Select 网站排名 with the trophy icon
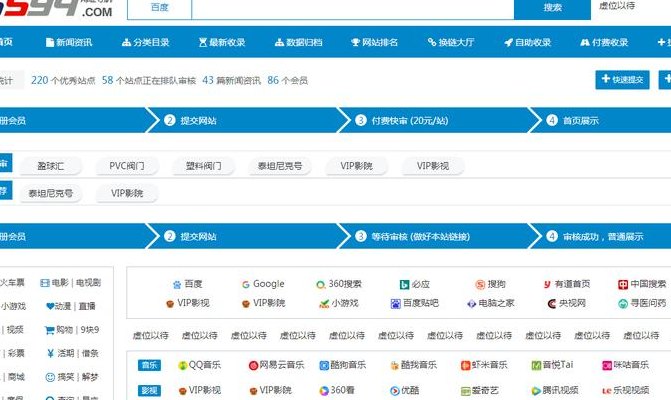The height and width of the screenshot is (400, 671). [x=374, y=42]
